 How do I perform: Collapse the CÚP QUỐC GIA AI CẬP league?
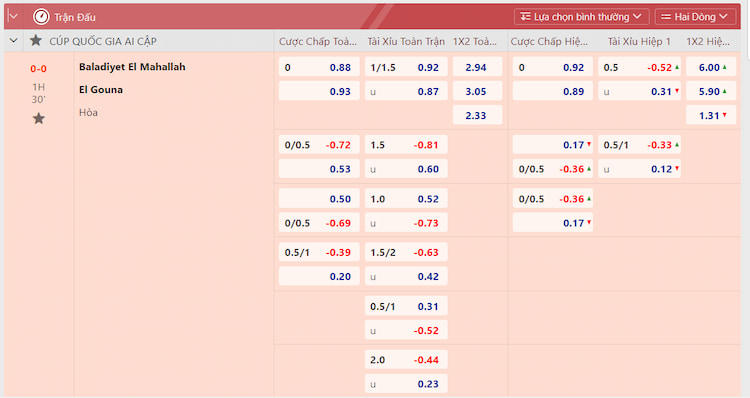coord(13,41)
